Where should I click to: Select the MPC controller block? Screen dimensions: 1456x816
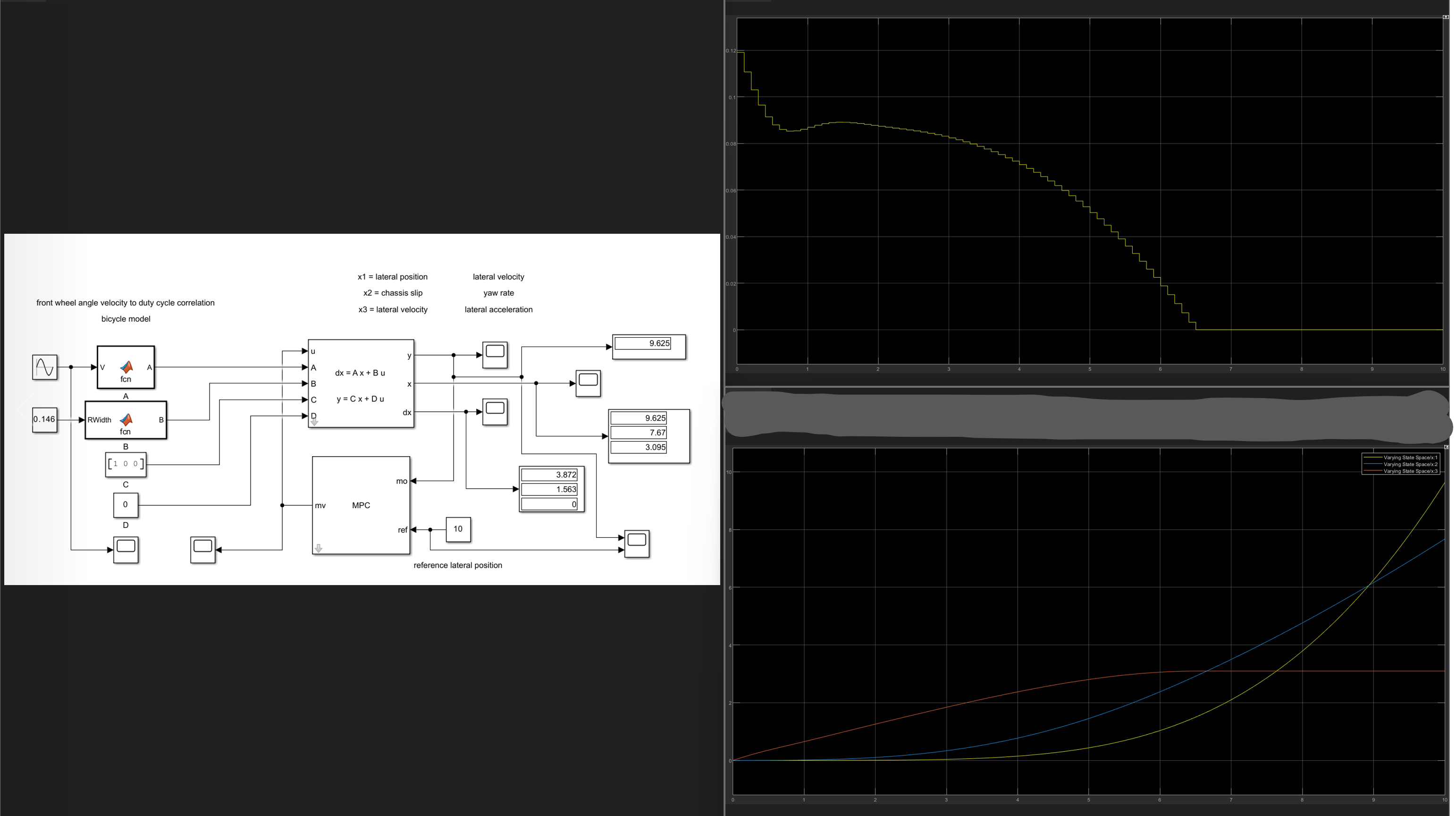pyautogui.click(x=361, y=505)
